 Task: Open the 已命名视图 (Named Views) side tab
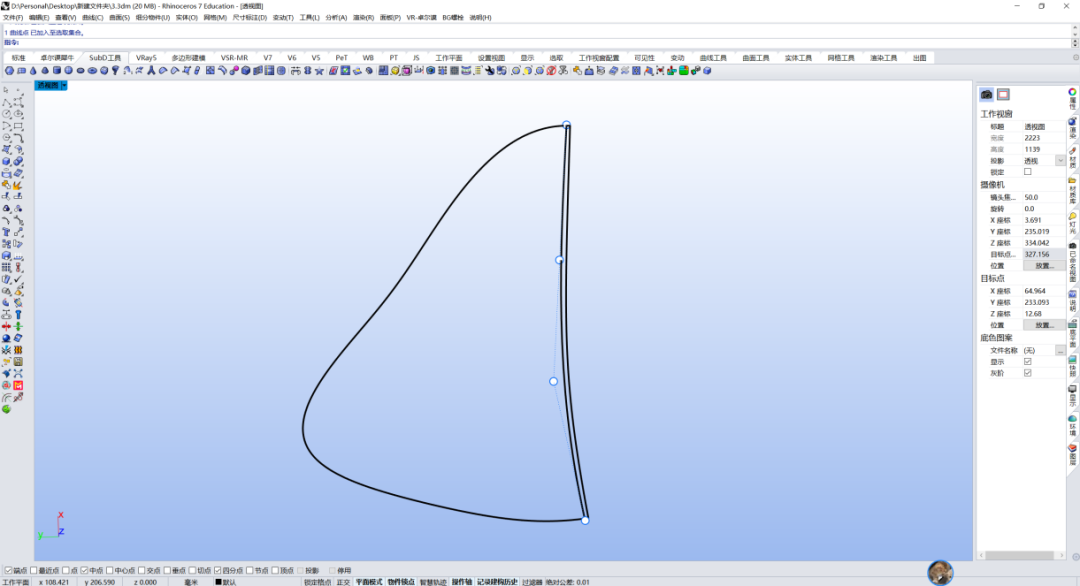(1072, 263)
